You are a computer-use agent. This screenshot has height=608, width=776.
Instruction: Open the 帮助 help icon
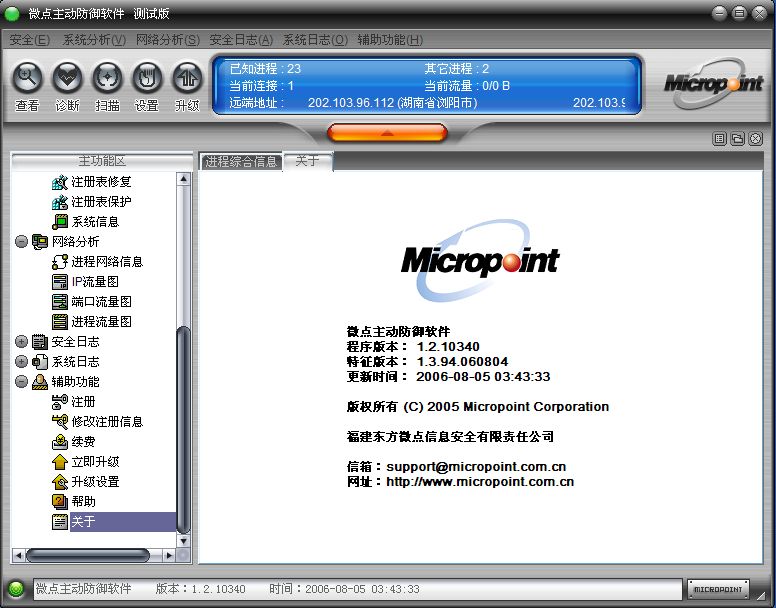[x=59, y=502]
